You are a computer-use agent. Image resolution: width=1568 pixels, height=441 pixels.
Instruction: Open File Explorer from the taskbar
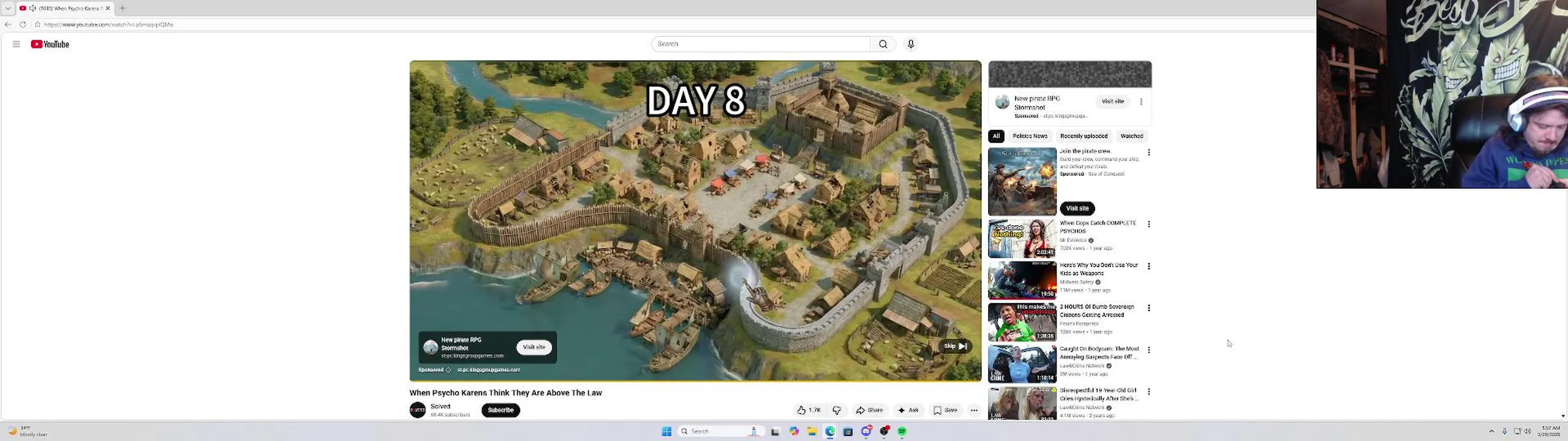point(812,432)
